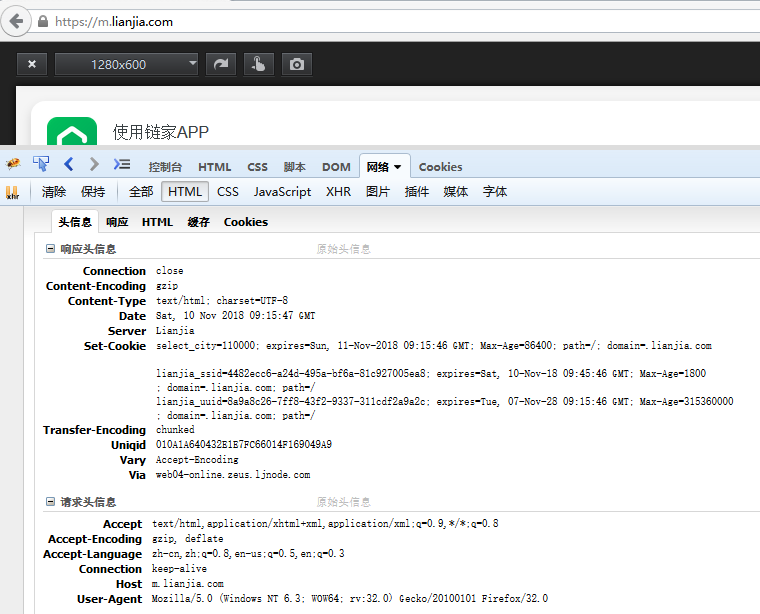
Task: Open the 脚本 script panel
Action: [295, 167]
